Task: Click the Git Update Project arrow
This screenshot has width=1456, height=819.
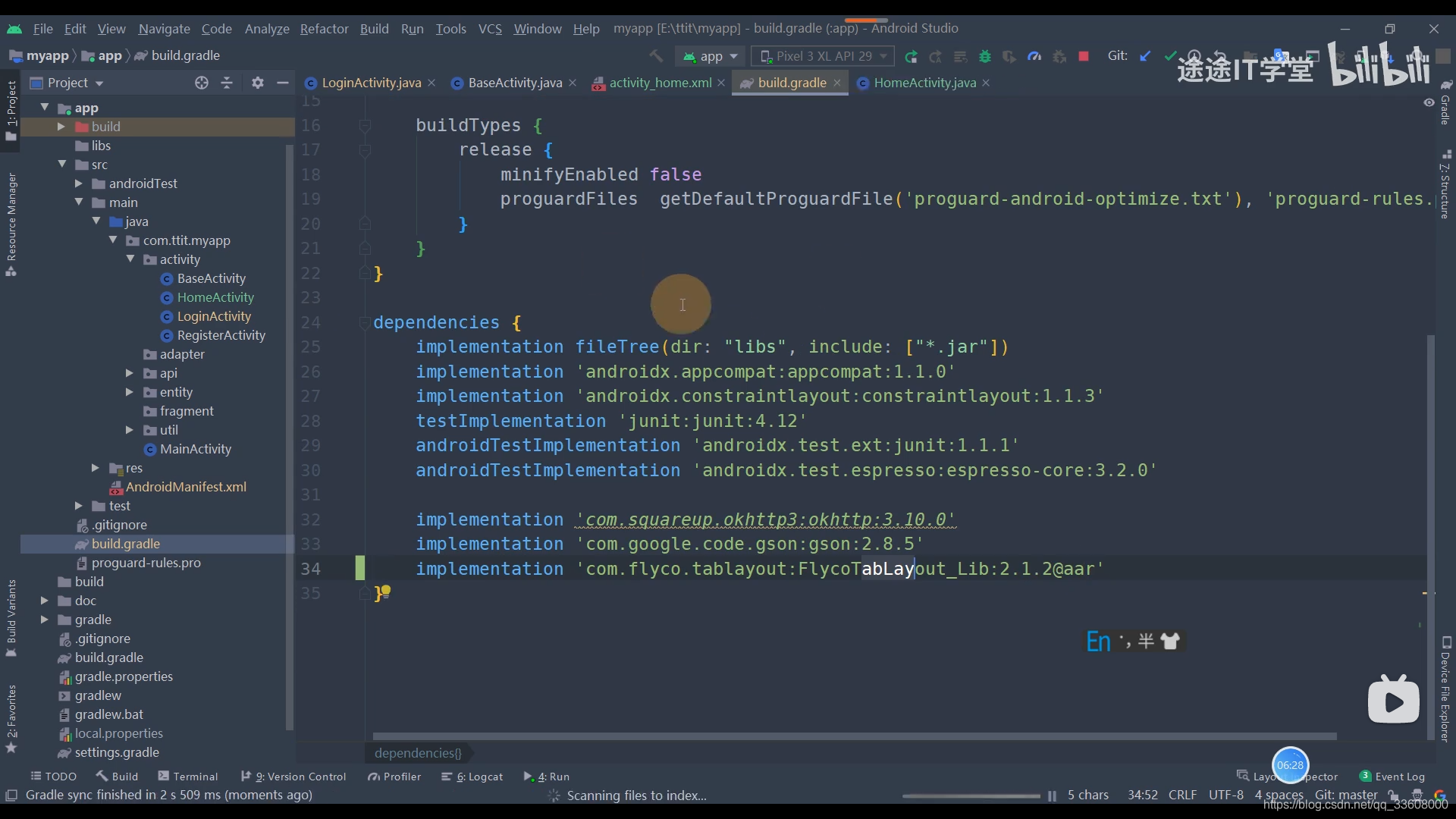Action: coord(1146,55)
